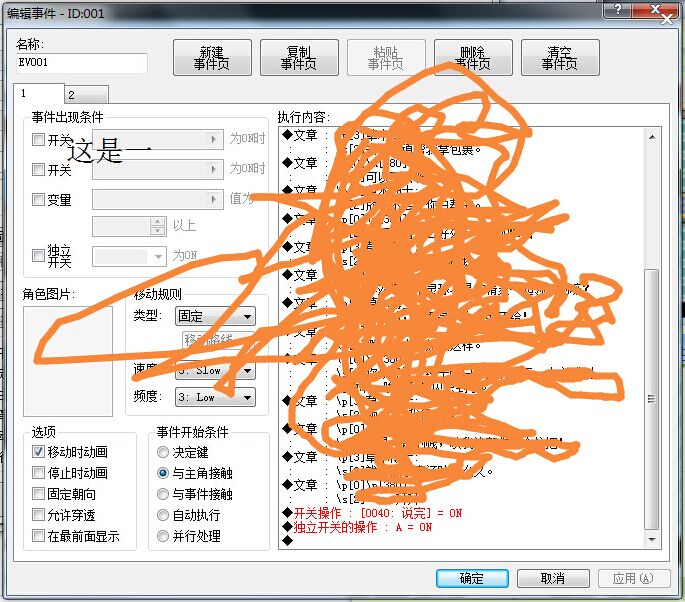685x602 pixels.
Task: Check the 允许穿透 option
Action: pyautogui.click(x=38, y=515)
